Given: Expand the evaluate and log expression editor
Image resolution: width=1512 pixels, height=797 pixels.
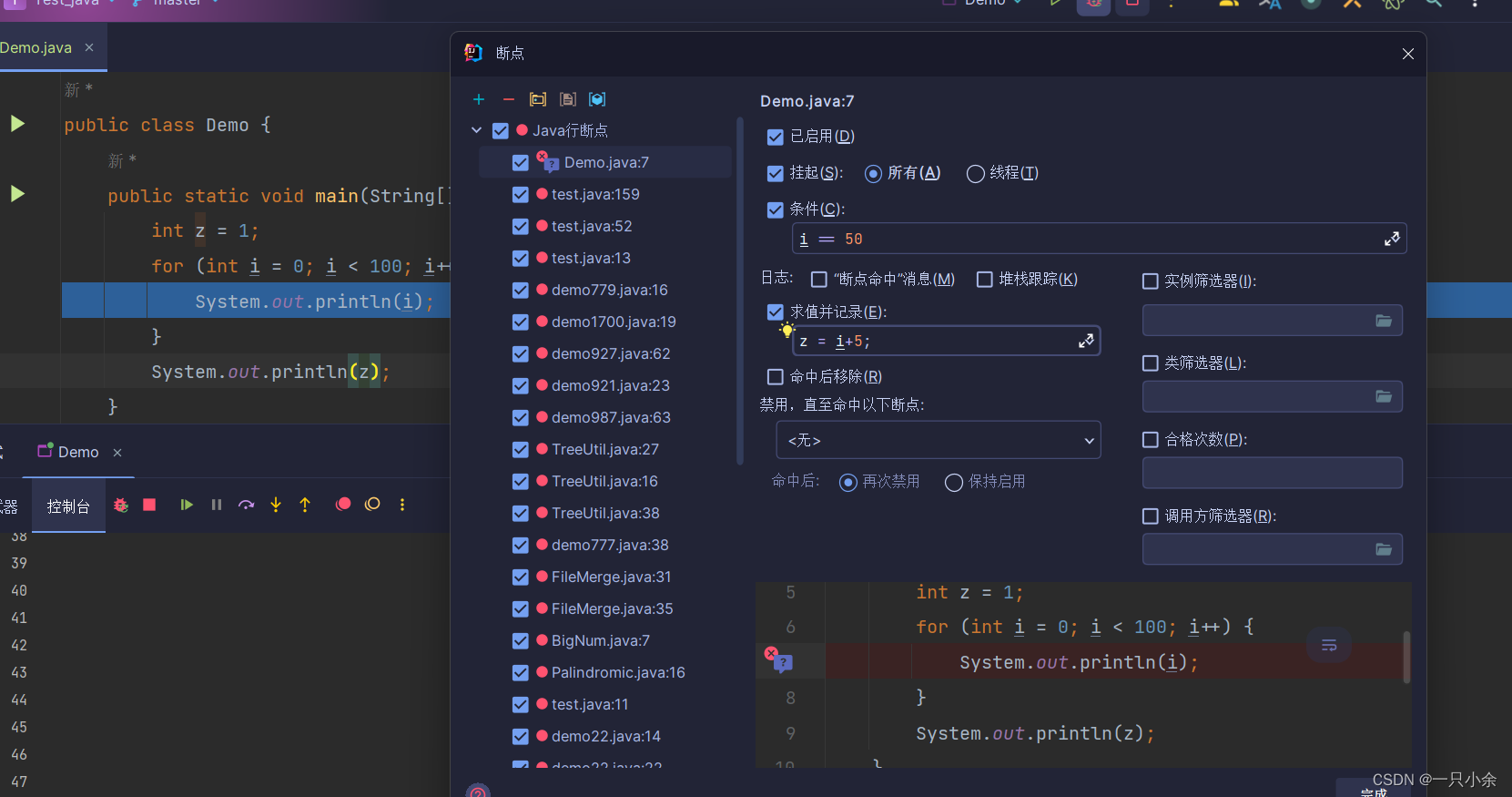Looking at the screenshot, I should pos(1086,341).
